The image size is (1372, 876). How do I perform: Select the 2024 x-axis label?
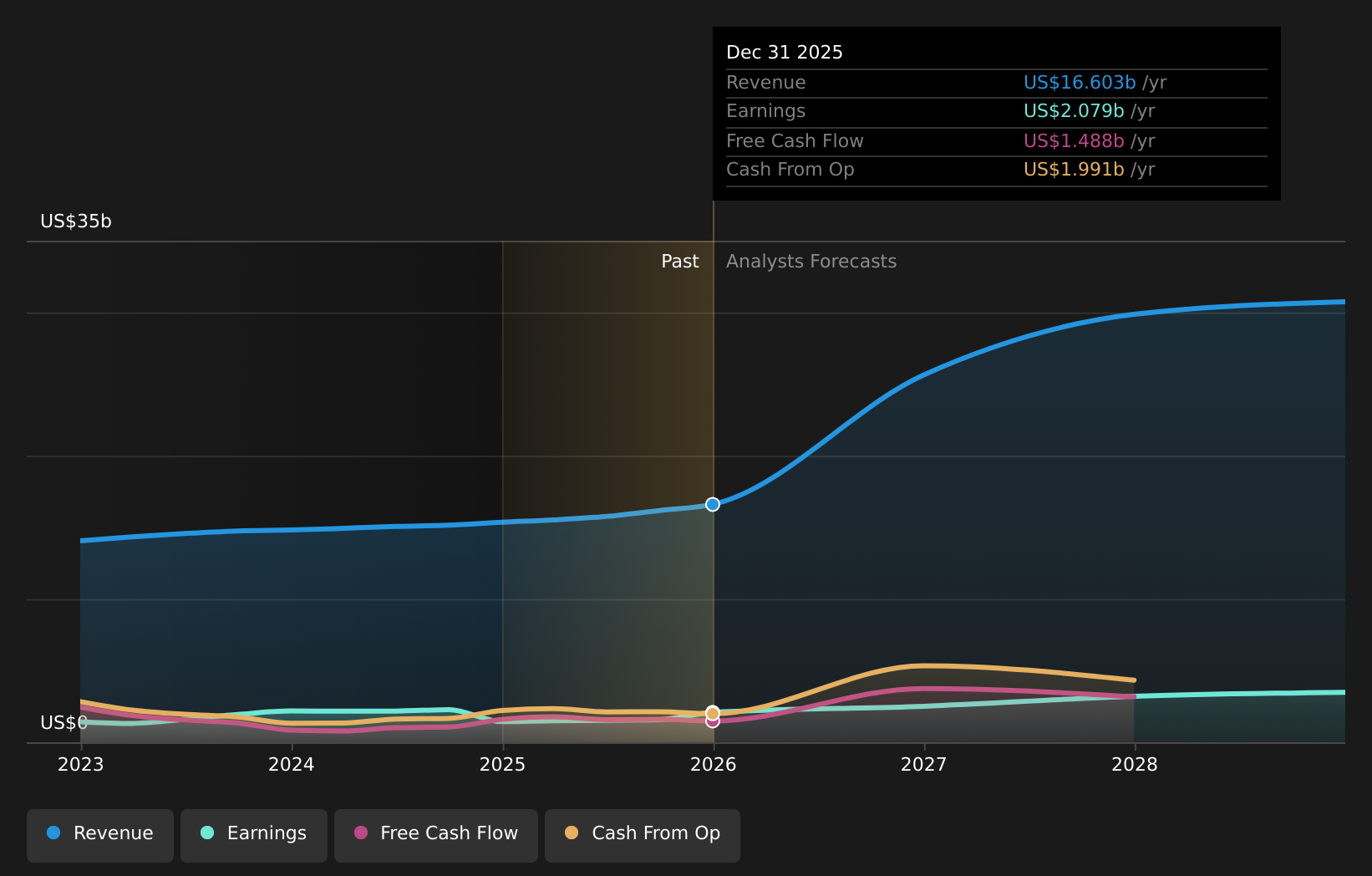click(291, 765)
